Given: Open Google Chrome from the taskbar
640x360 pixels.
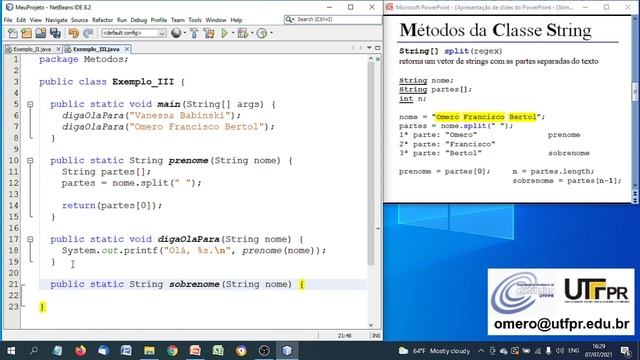Looking at the screenshot, I should coord(172,351).
